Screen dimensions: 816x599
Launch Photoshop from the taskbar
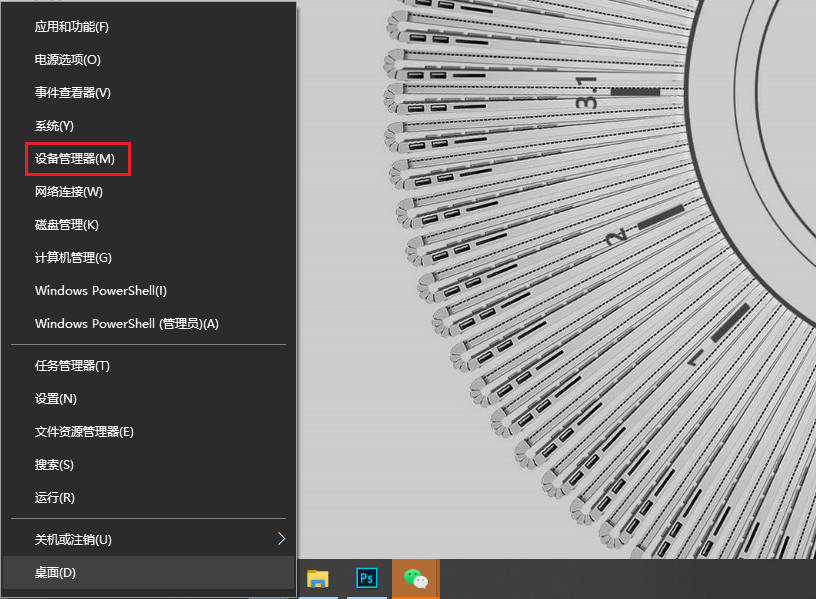click(367, 578)
